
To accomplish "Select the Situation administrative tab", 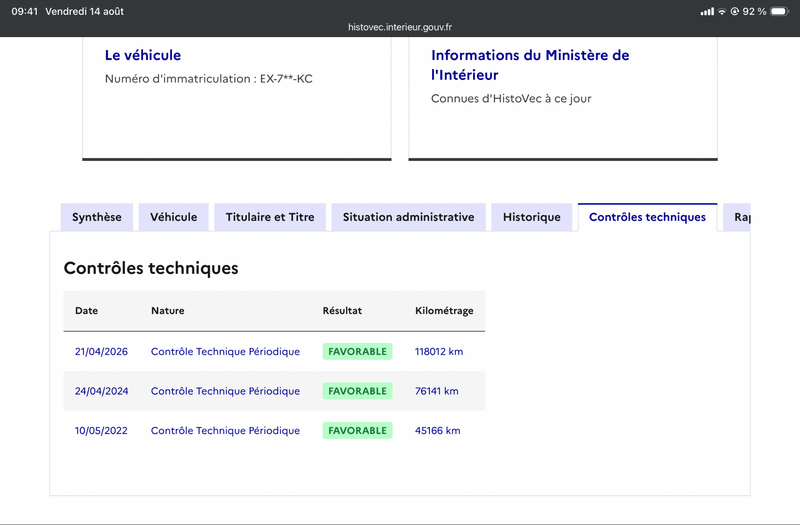I will click(x=409, y=217).
